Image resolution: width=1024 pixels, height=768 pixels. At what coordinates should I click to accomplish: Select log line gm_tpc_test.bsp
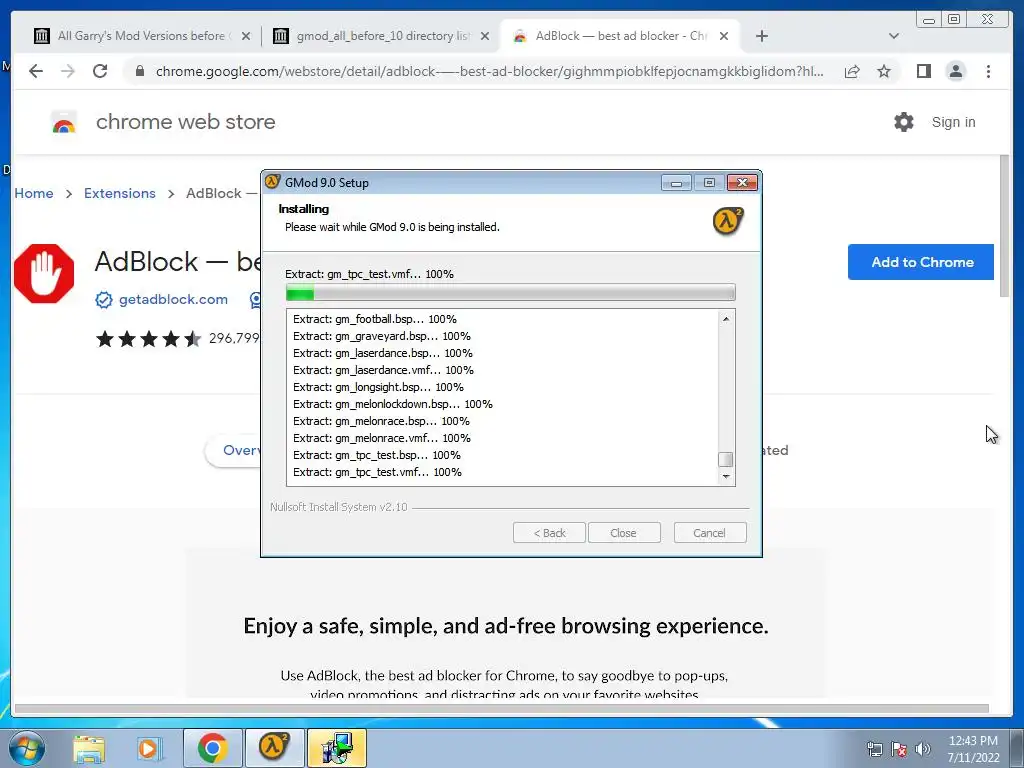tap(377, 455)
